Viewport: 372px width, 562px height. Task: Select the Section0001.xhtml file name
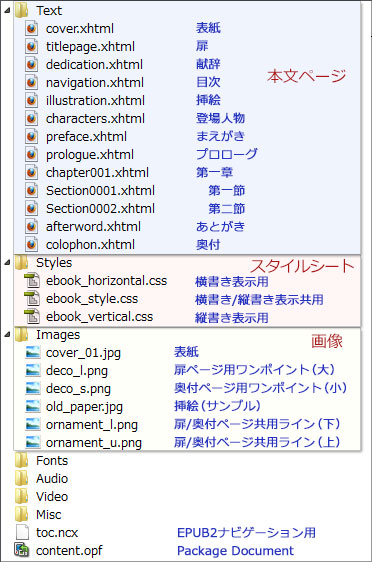(x=100, y=191)
